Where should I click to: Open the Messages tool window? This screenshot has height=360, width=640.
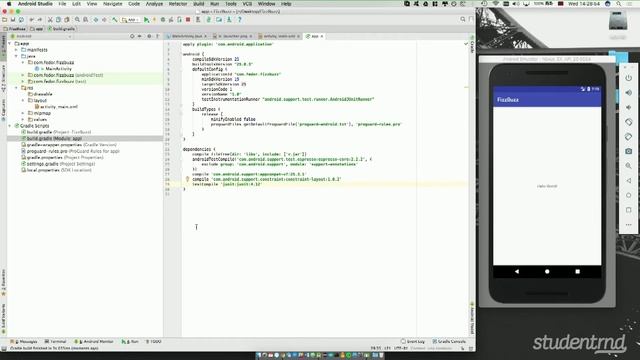click(25, 342)
